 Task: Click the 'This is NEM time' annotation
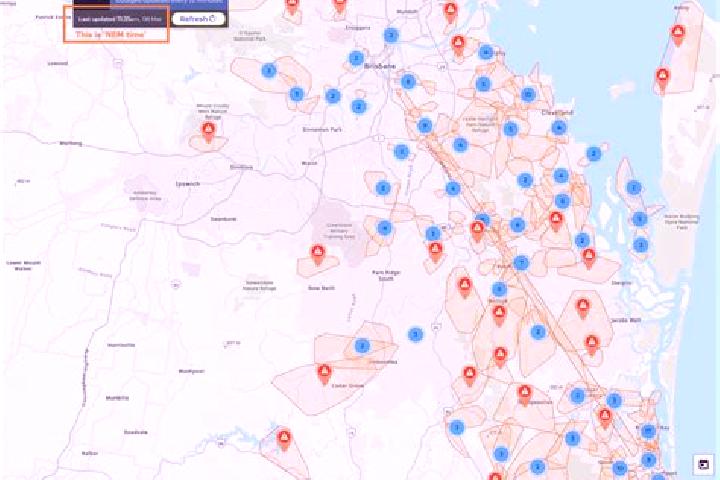110,34
